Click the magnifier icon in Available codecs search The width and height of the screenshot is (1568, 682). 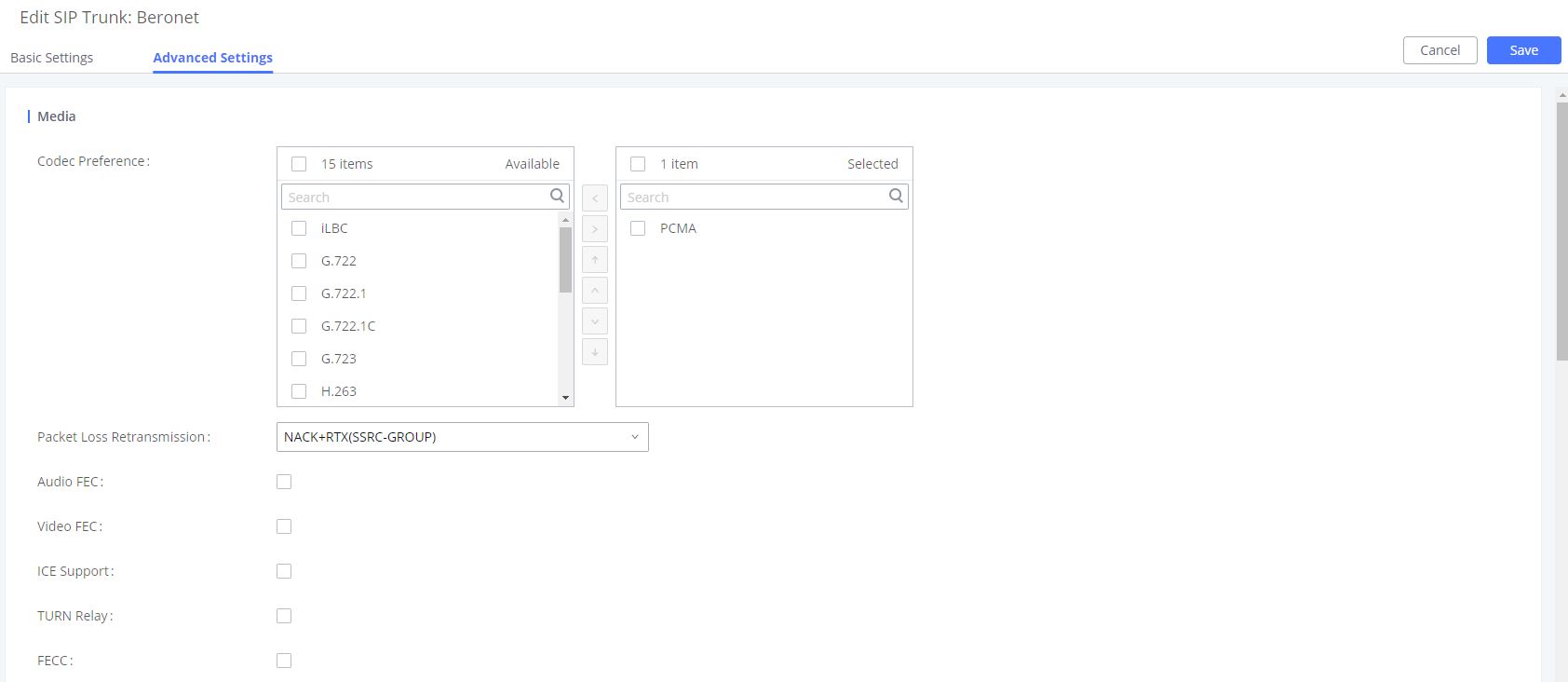click(557, 196)
